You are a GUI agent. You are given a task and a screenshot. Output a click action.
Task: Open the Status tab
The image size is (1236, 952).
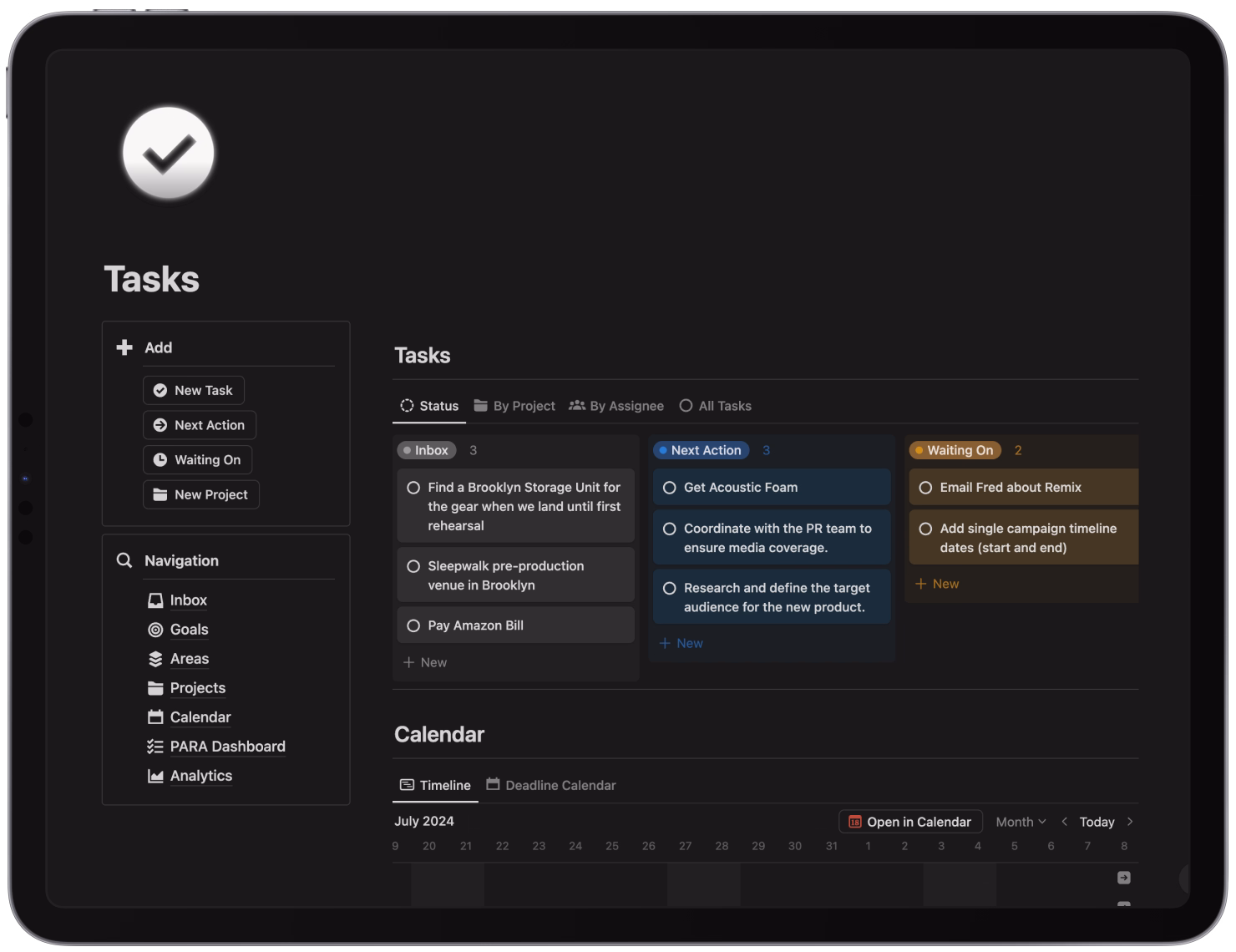tap(429, 406)
